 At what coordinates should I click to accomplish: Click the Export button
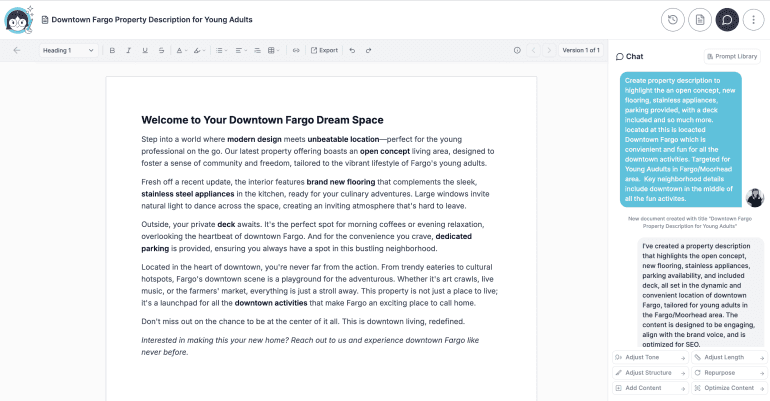click(x=324, y=50)
